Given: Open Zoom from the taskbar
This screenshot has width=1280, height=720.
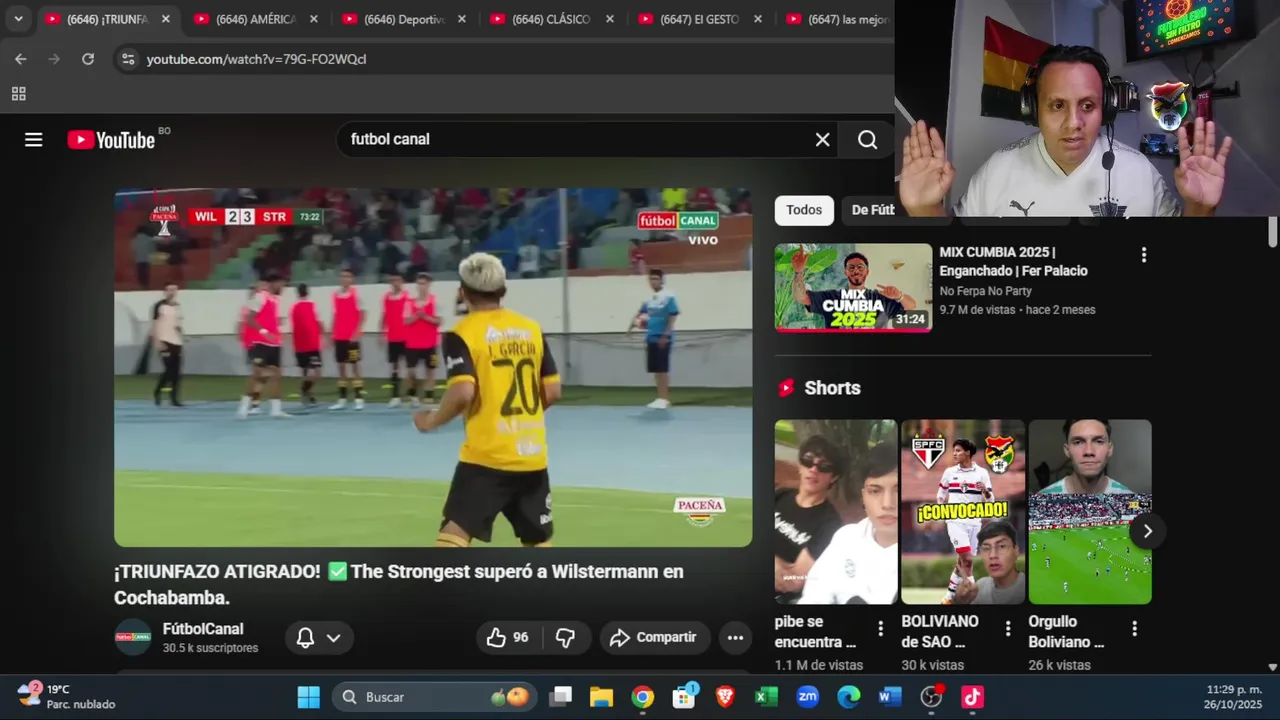Looking at the screenshot, I should pyautogui.click(x=807, y=697).
